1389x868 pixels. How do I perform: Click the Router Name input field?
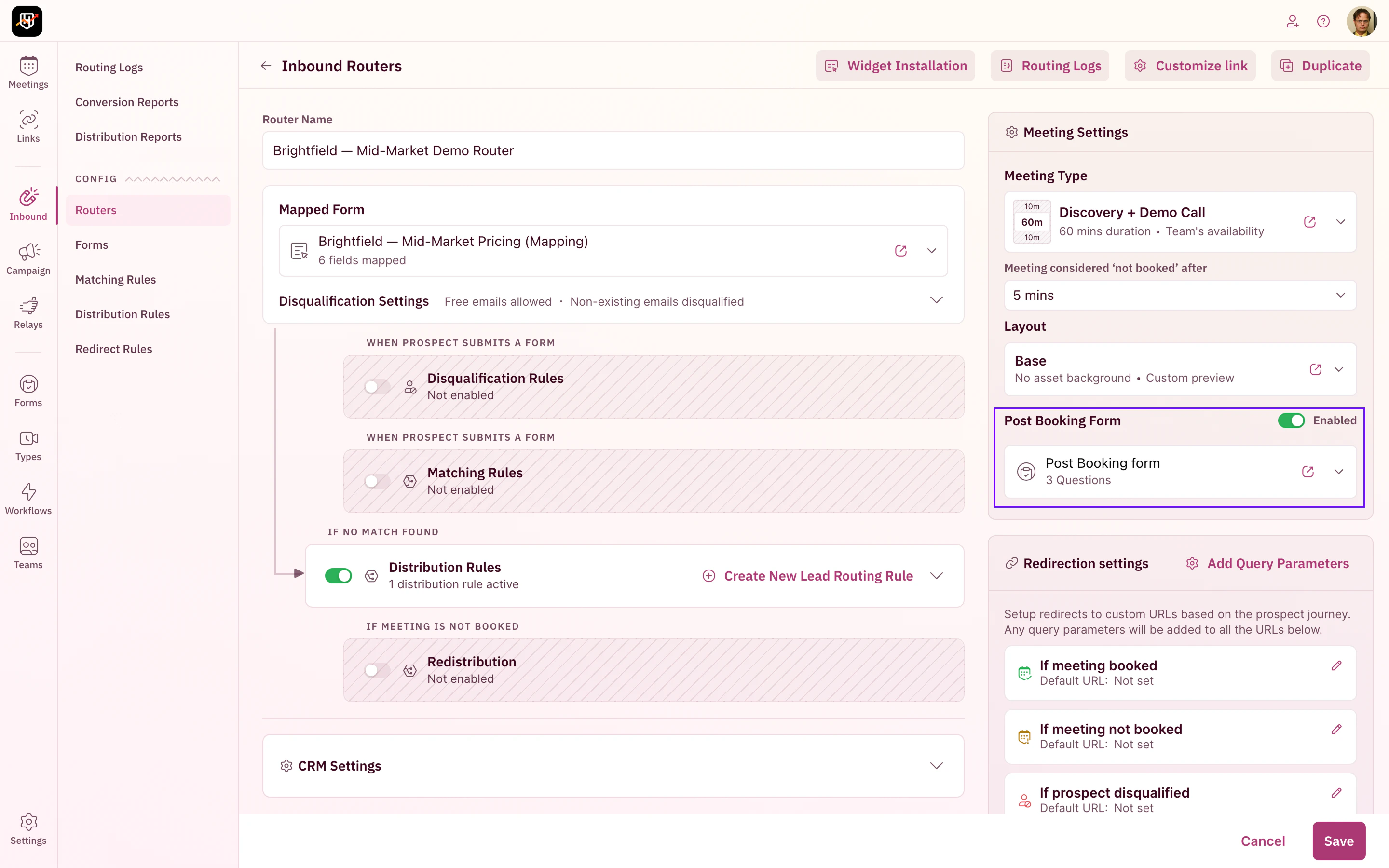pos(613,150)
